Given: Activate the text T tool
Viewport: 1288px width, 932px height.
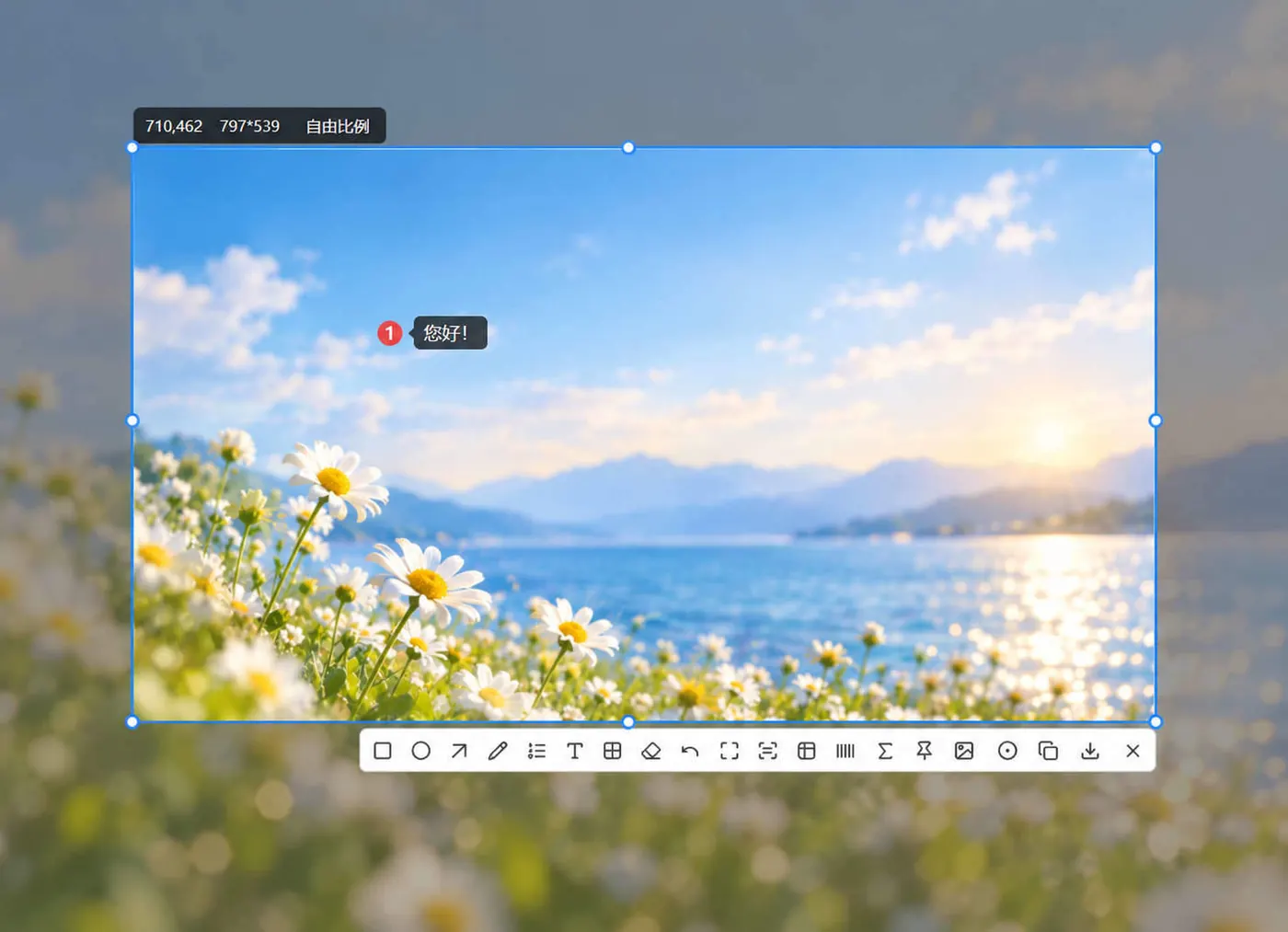Looking at the screenshot, I should pos(575,751).
